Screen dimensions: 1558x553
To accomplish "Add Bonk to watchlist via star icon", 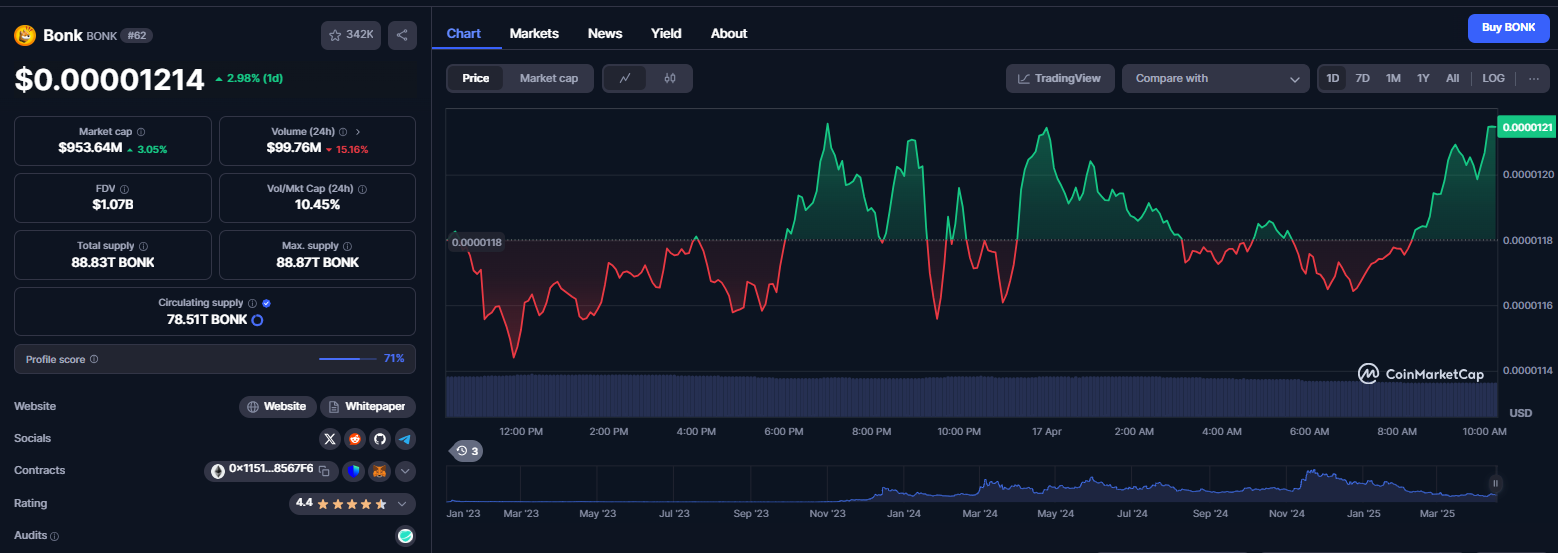I will pos(351,35).
